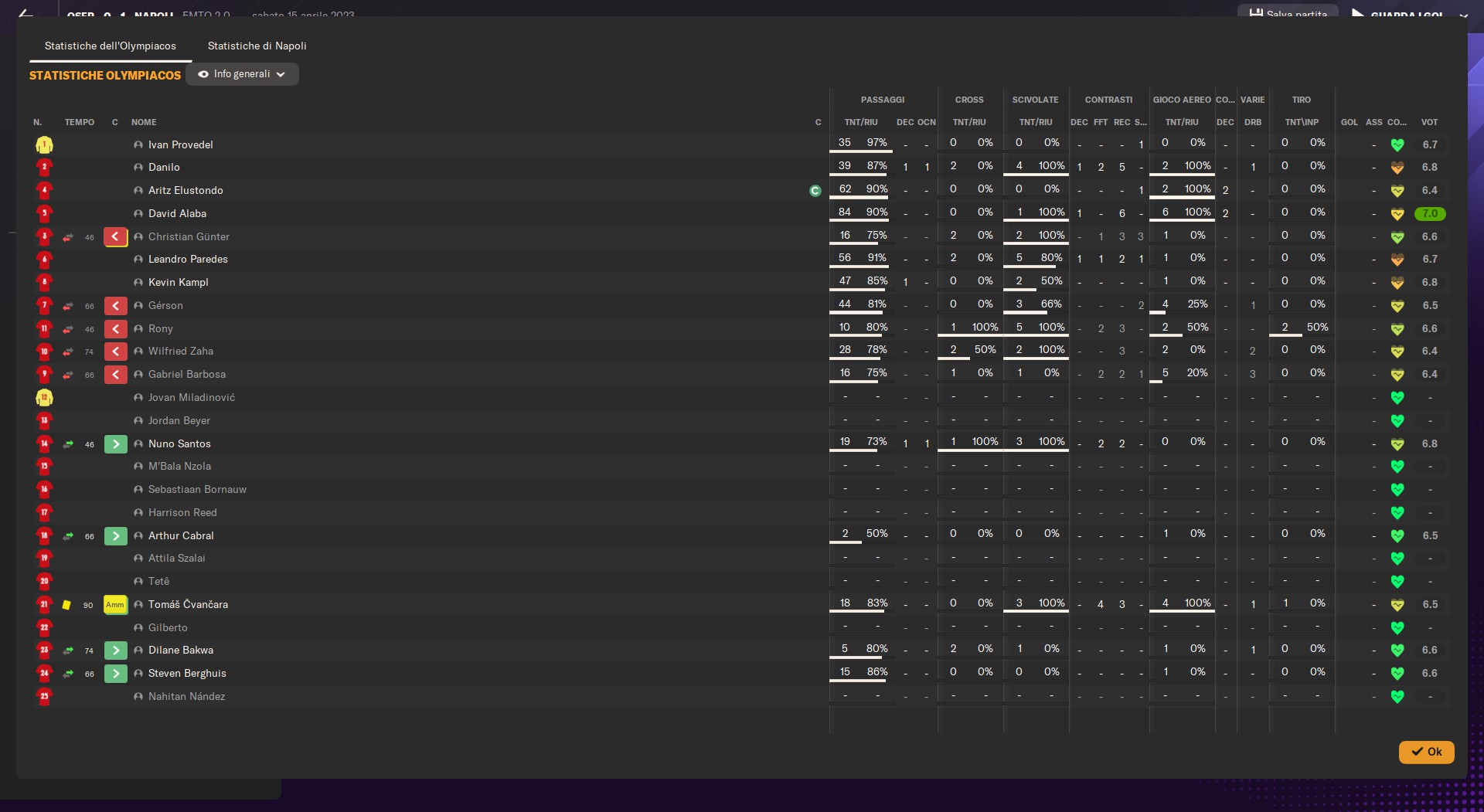Image resolution: width=1484 pixels, height=812 pixels.
Task: Open Sebastiaan Bornauw's player name link
Action: click(197, 489)
